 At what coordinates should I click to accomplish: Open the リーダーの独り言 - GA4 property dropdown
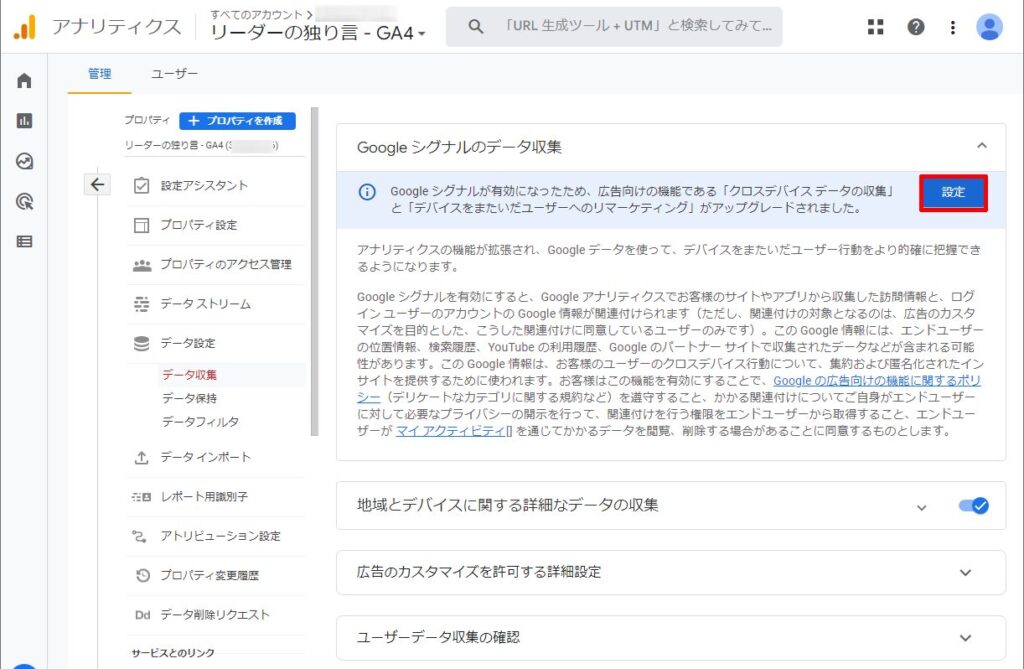(318, 33)
